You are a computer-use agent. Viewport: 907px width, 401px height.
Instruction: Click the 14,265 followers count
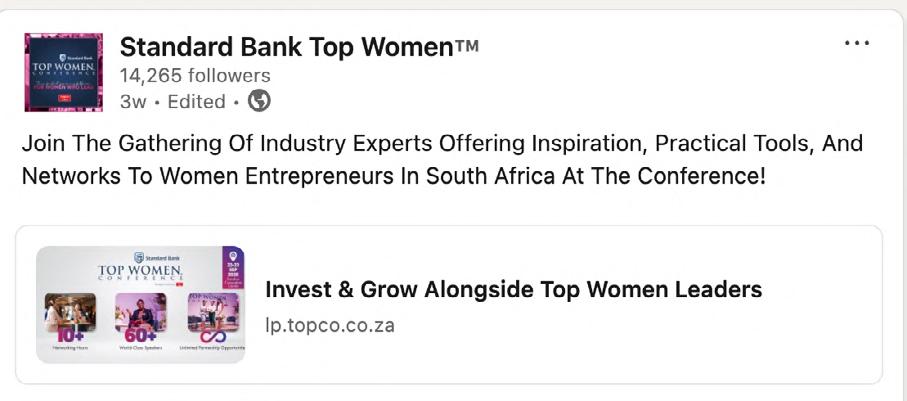point(195,76)
